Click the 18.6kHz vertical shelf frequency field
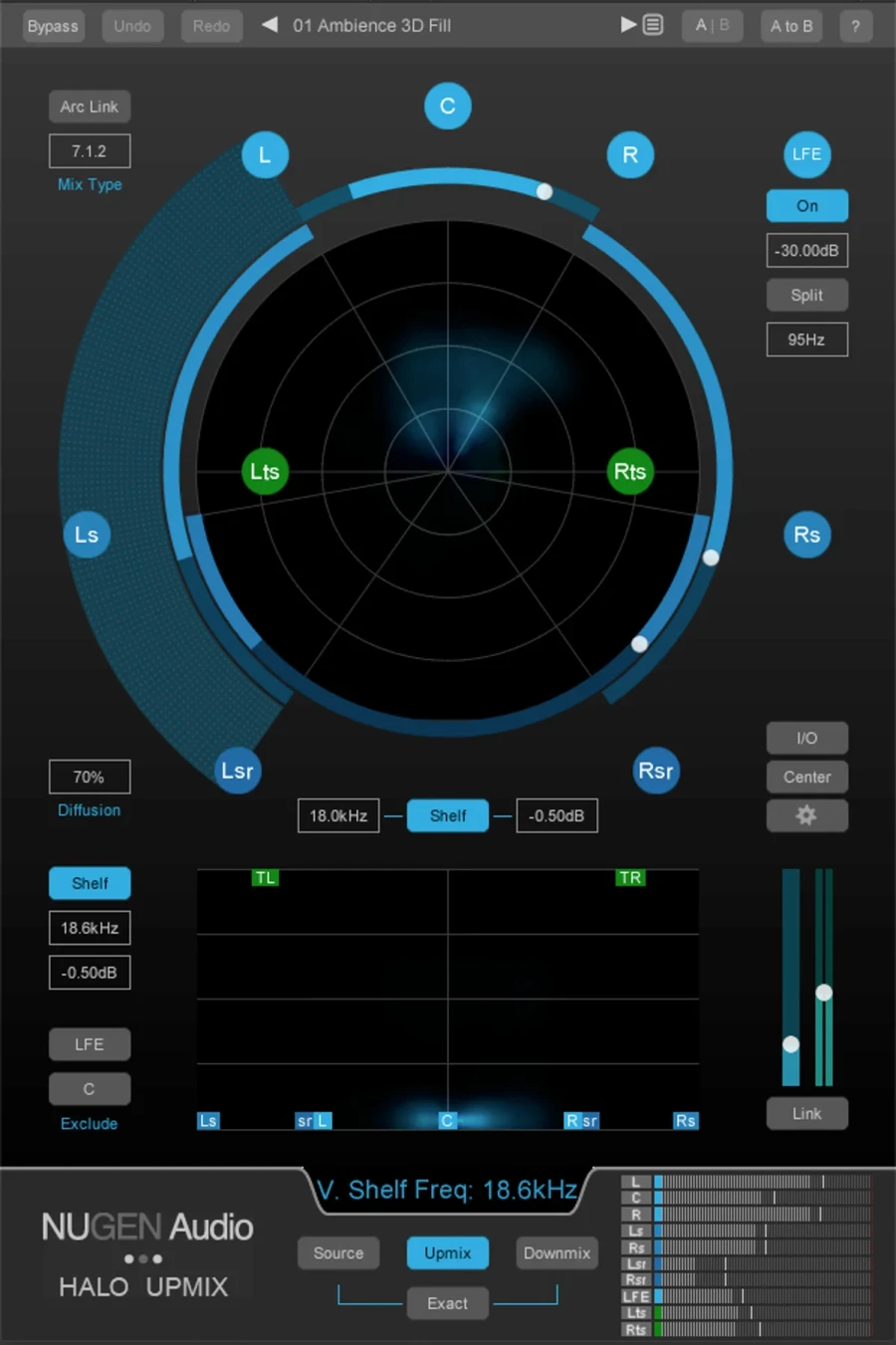 pos(90,928)
